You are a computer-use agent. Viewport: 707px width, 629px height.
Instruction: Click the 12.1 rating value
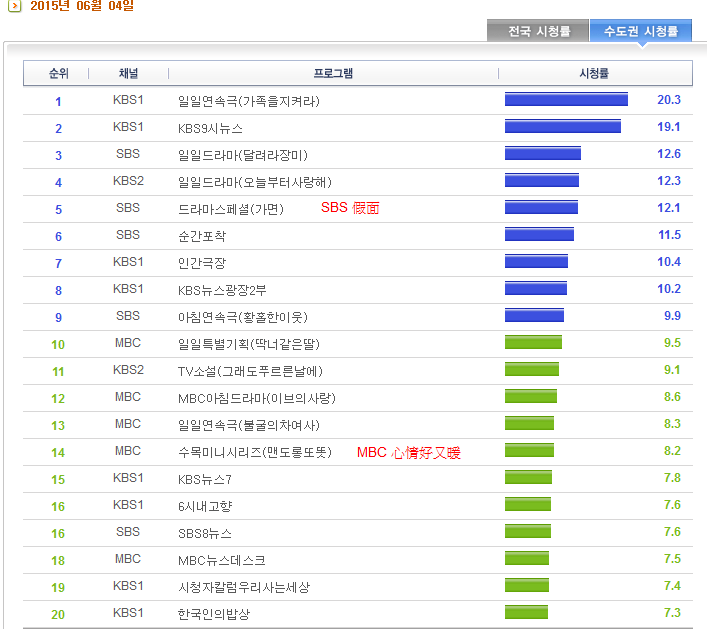669,208
